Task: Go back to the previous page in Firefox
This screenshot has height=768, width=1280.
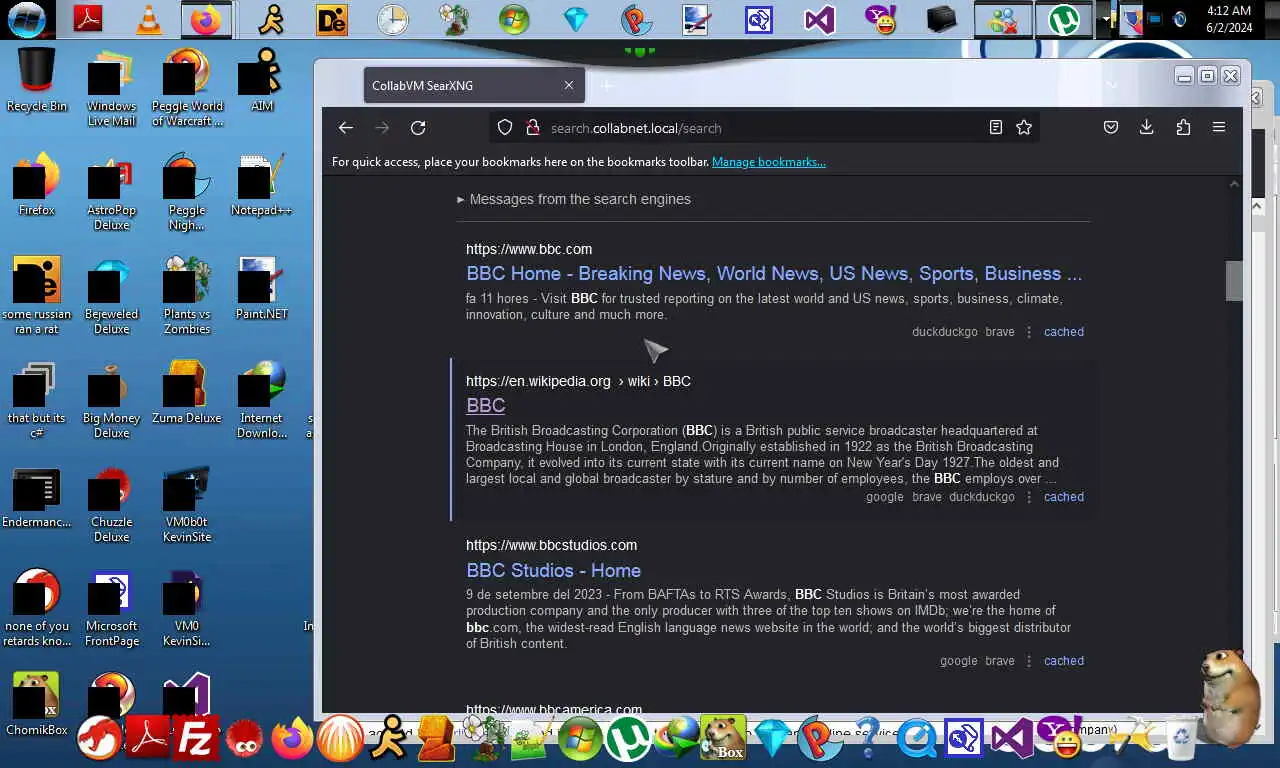Action: [345, 128]
